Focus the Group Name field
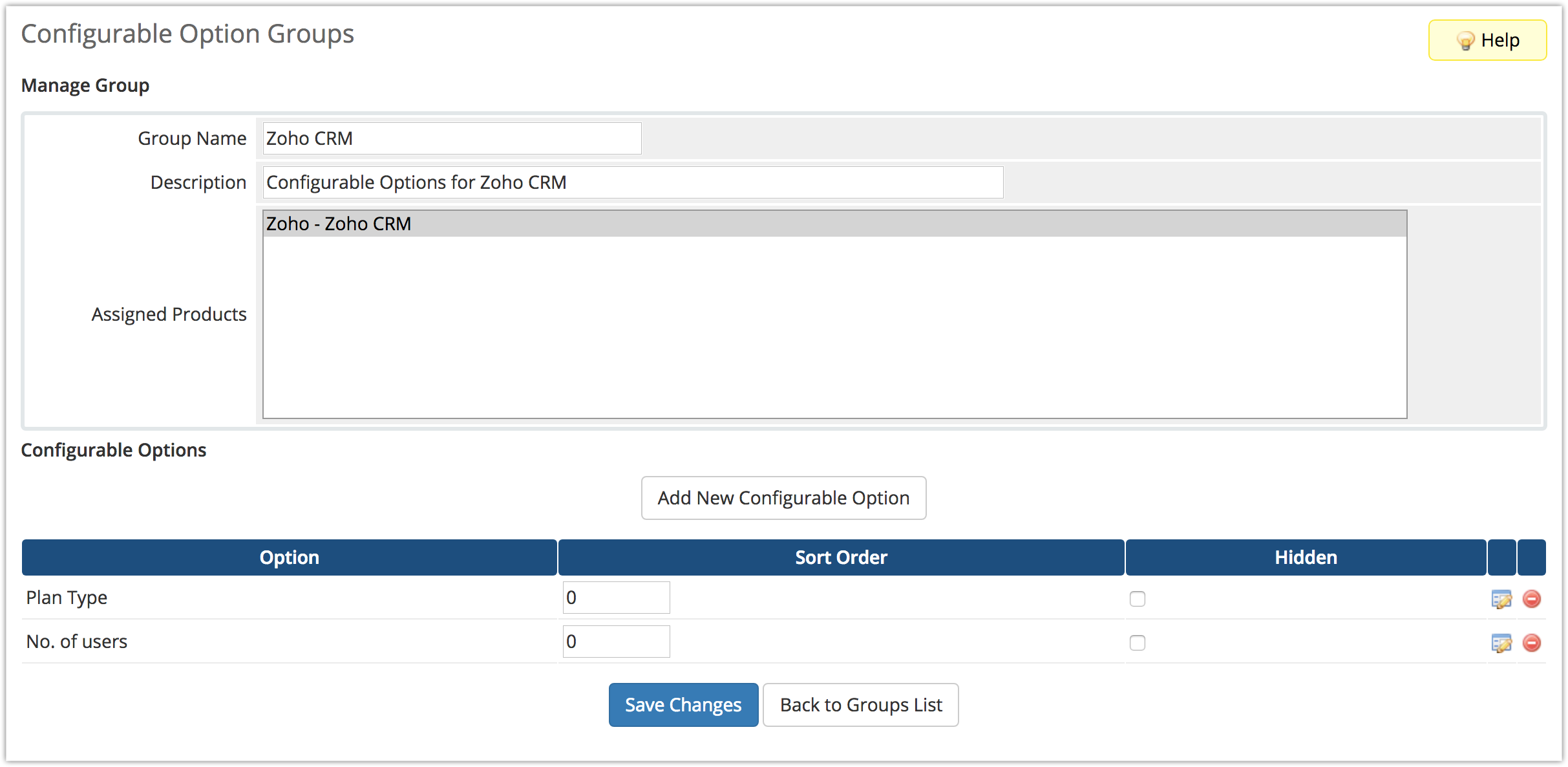 [x=452, y=138]
